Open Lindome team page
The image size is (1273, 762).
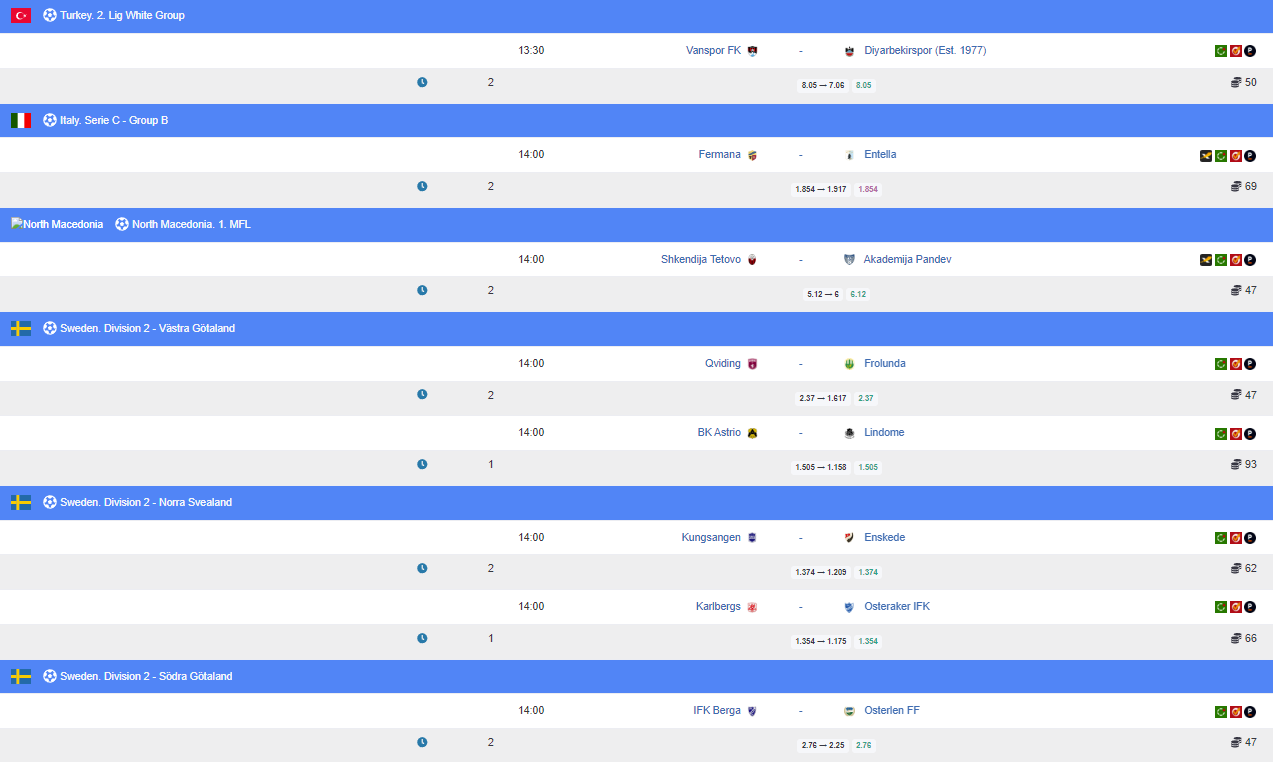pyautogui.click(x=884, y=432)
